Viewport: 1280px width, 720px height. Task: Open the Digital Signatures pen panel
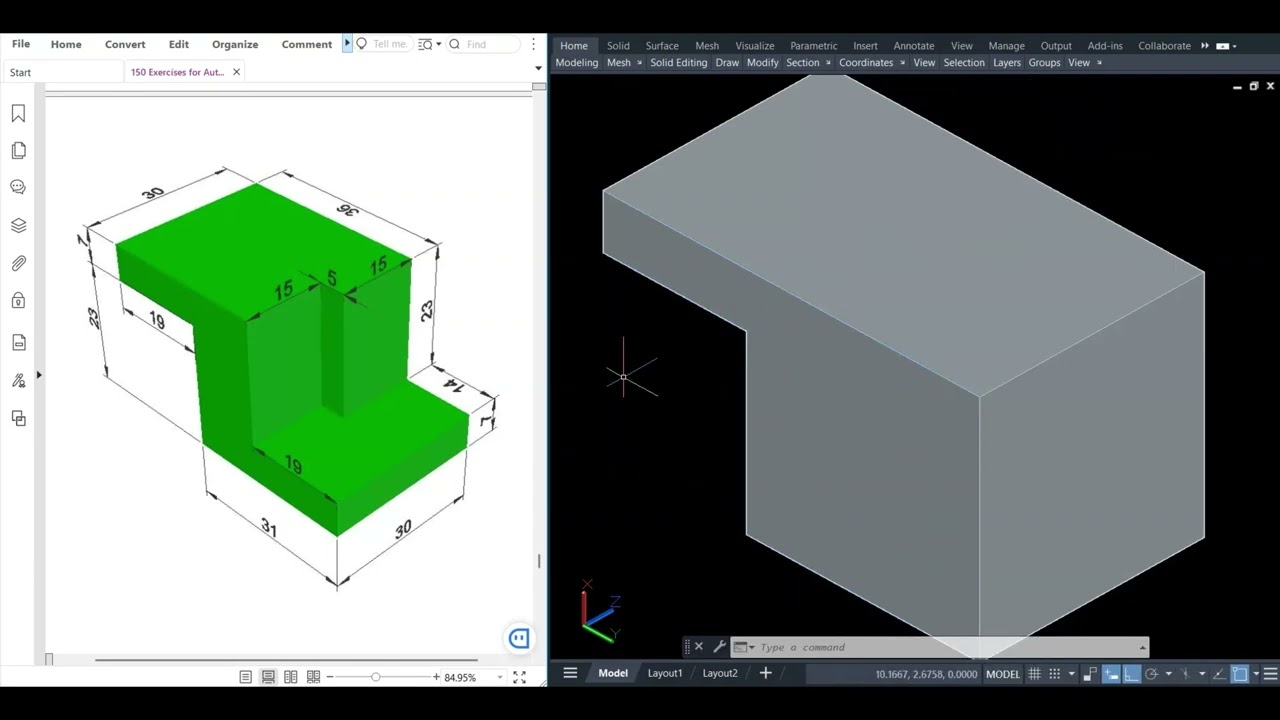pos(18,380)
